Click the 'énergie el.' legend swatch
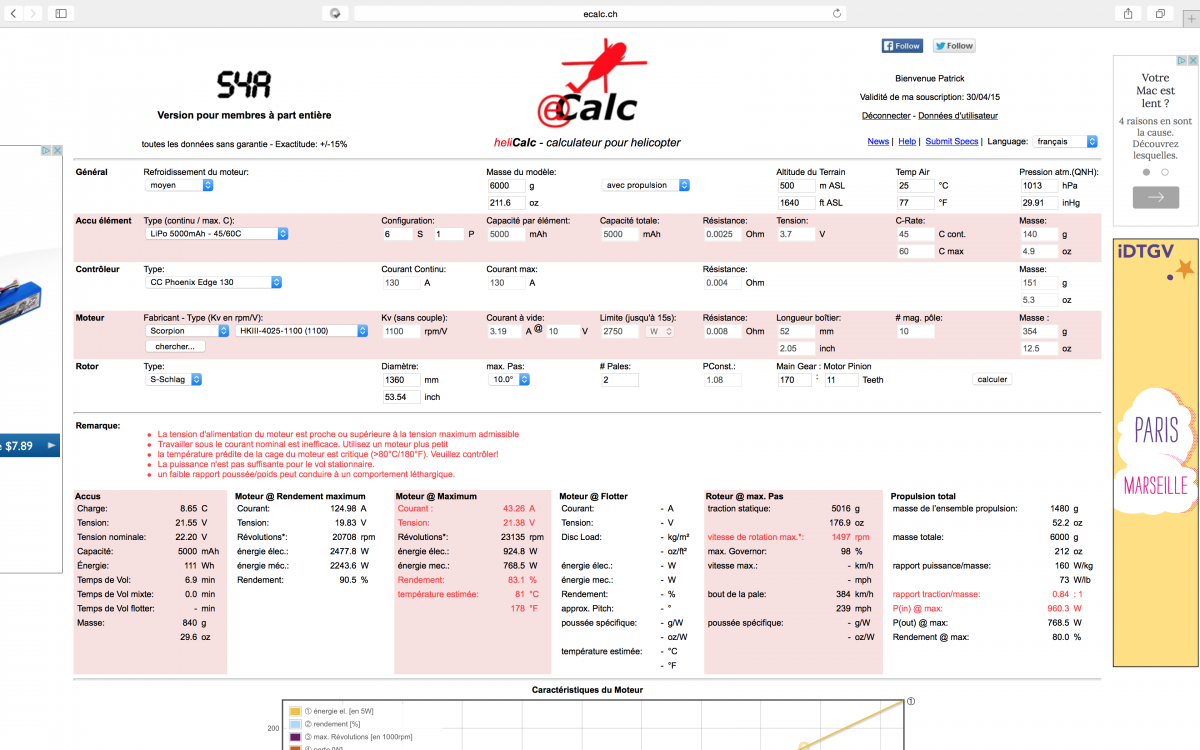 click(295, 711)
